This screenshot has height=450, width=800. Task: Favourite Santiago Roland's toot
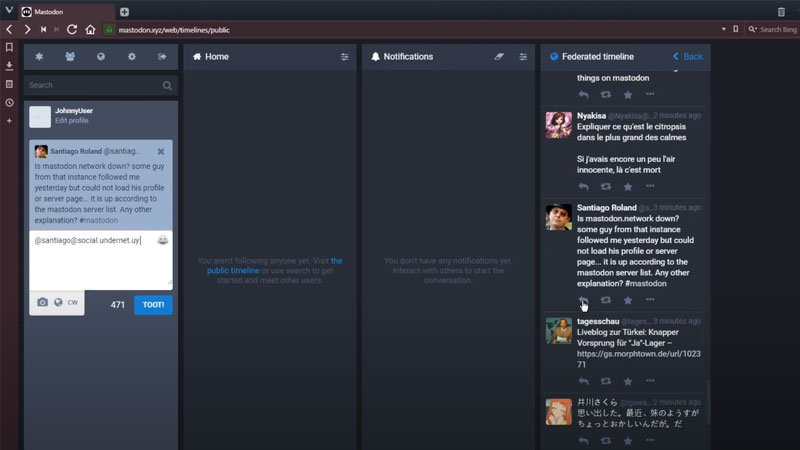pos(628,301)
